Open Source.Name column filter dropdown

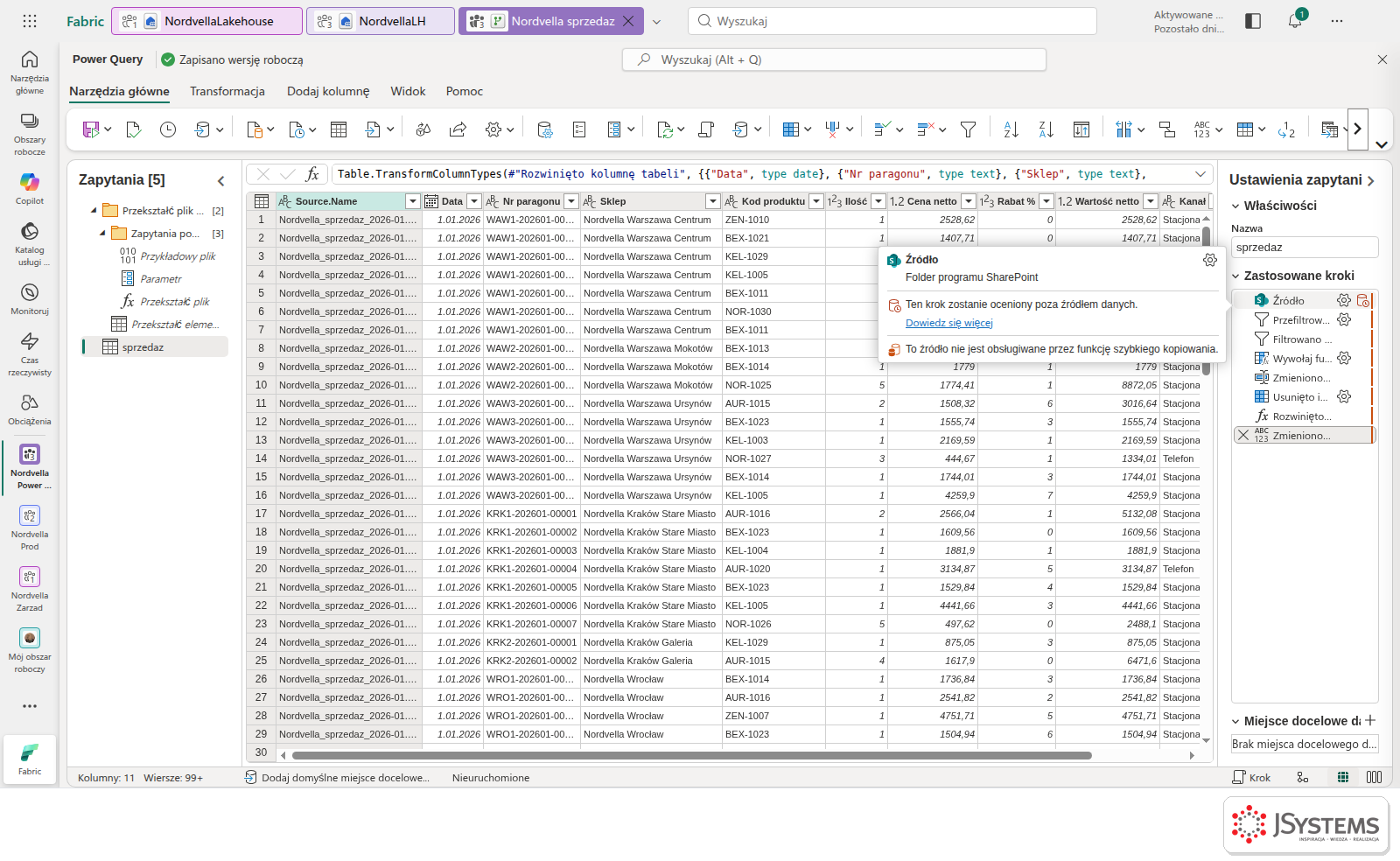pyautogui.click(x=413, y=201)
